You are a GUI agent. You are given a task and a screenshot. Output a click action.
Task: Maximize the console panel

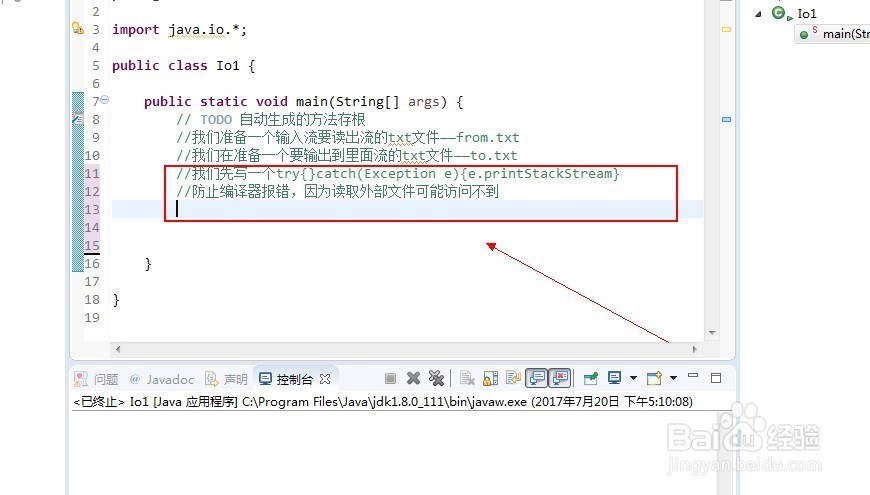pos(716,378)
